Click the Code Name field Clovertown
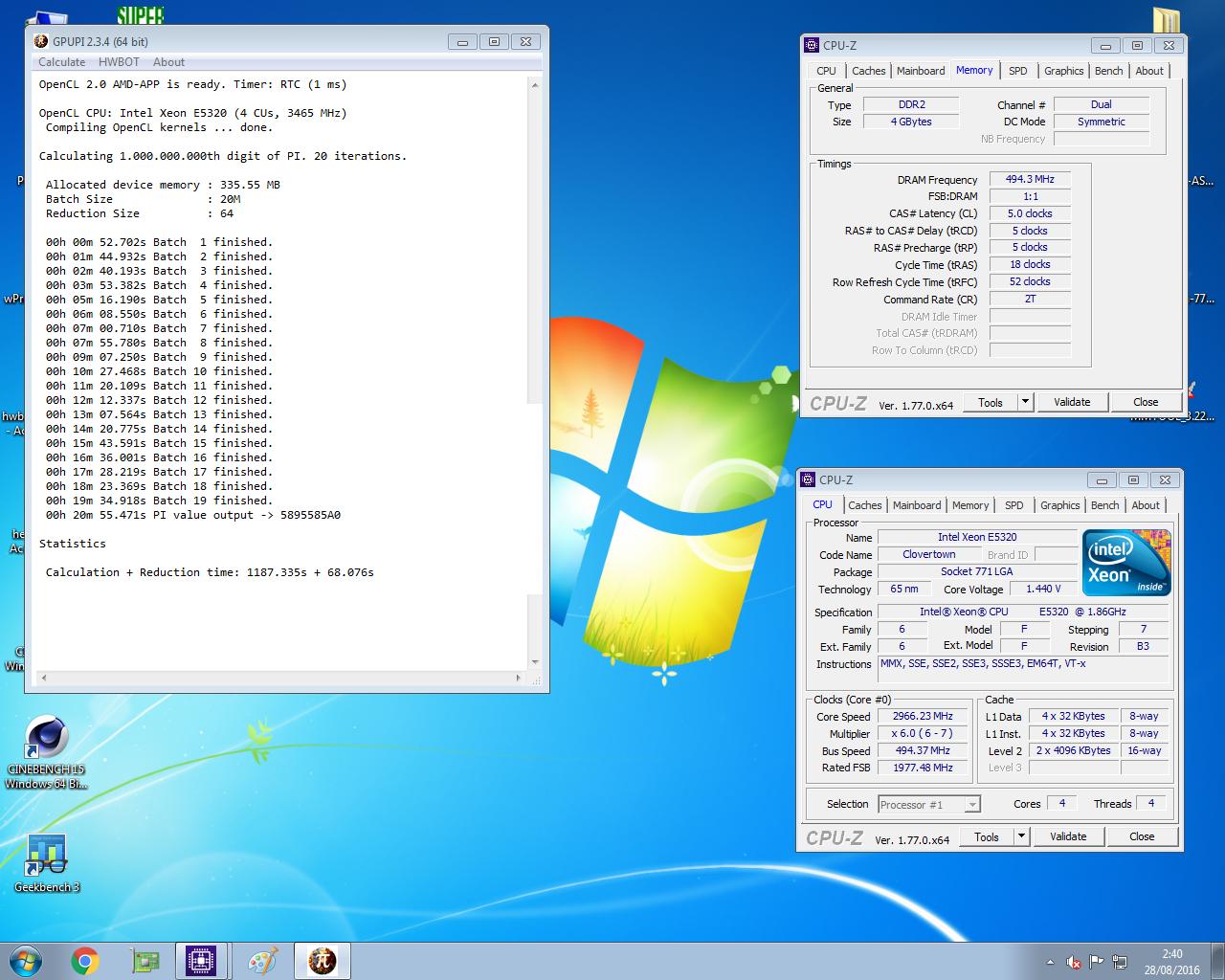The width and height of the screenshot is (1225, 980). point(928,554)
